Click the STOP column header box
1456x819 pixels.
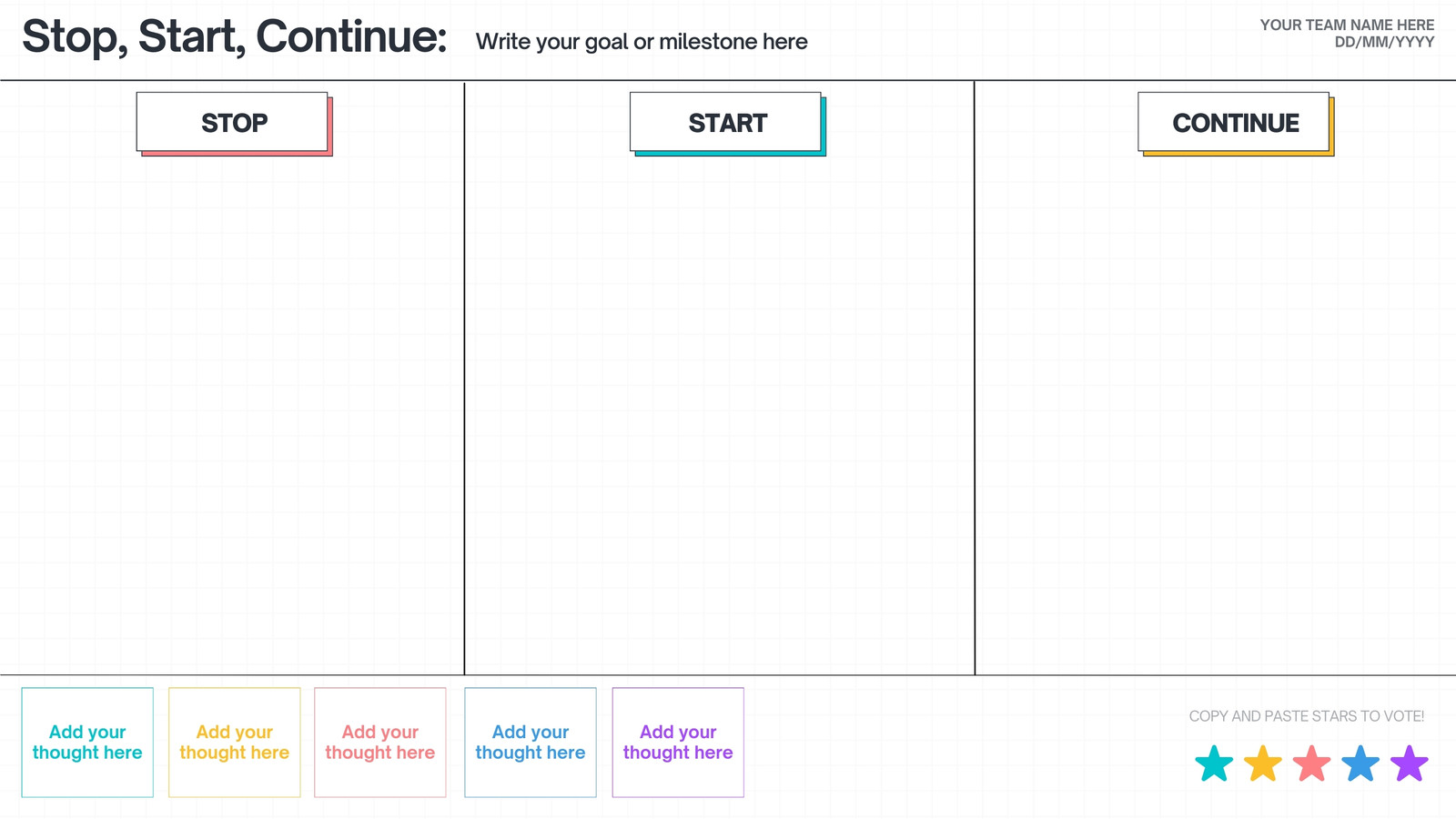234,124
